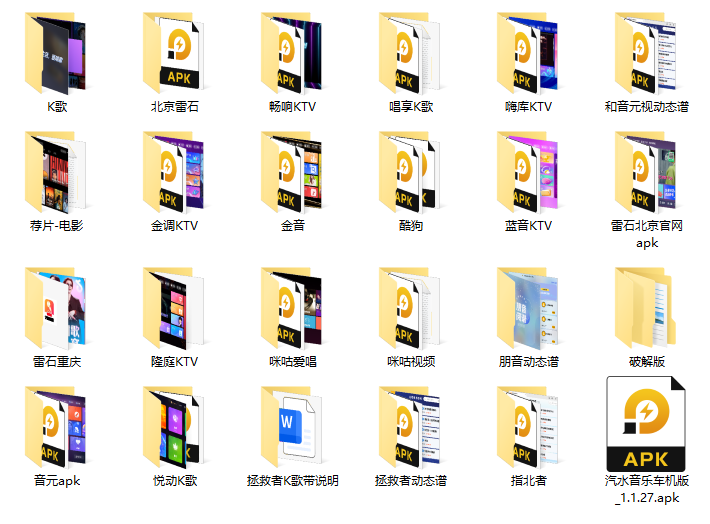Image resolution: width=710 pixels, height=524 pixels.
Task: Click the label text 金音
Action: 293,226
